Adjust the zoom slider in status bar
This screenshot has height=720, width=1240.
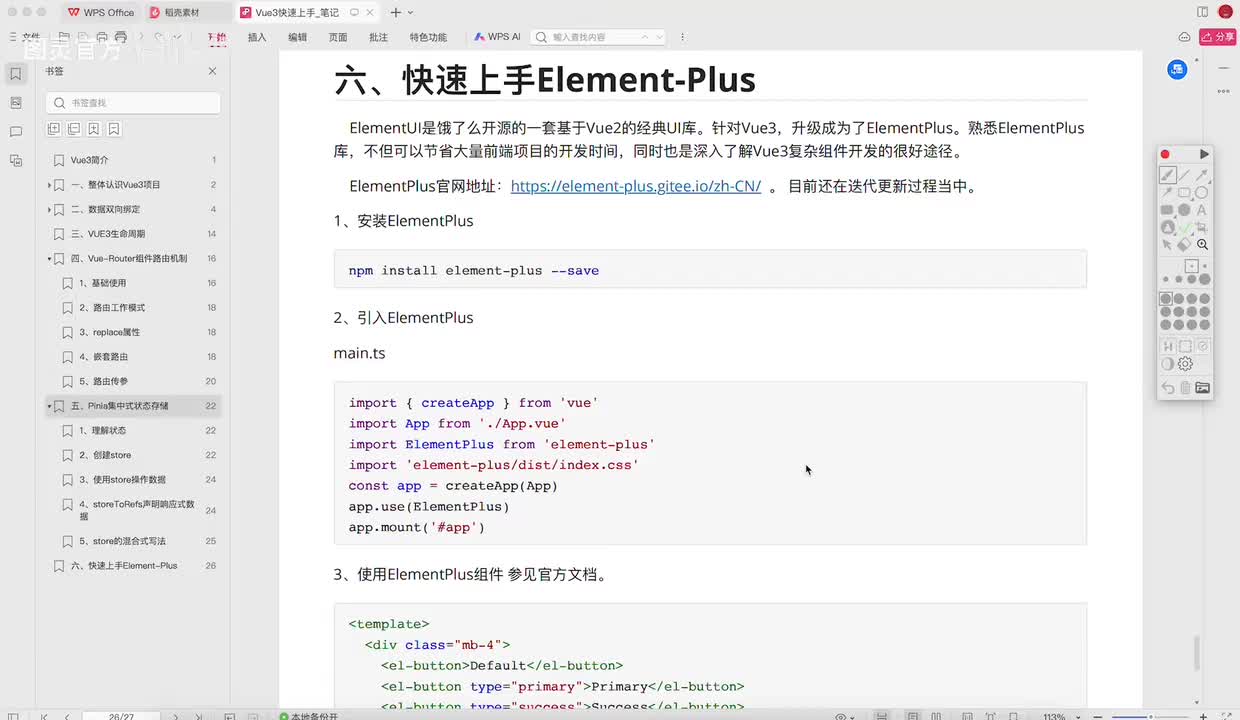click(1150, 716)
